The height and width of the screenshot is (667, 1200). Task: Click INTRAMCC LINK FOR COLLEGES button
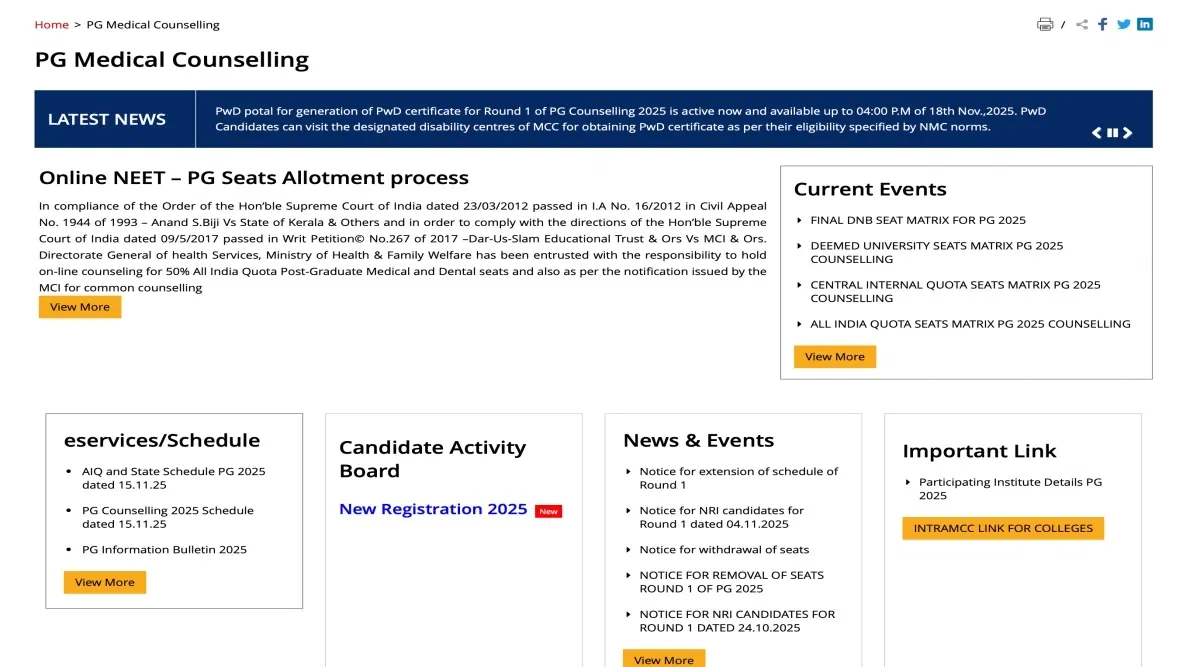1002,528
